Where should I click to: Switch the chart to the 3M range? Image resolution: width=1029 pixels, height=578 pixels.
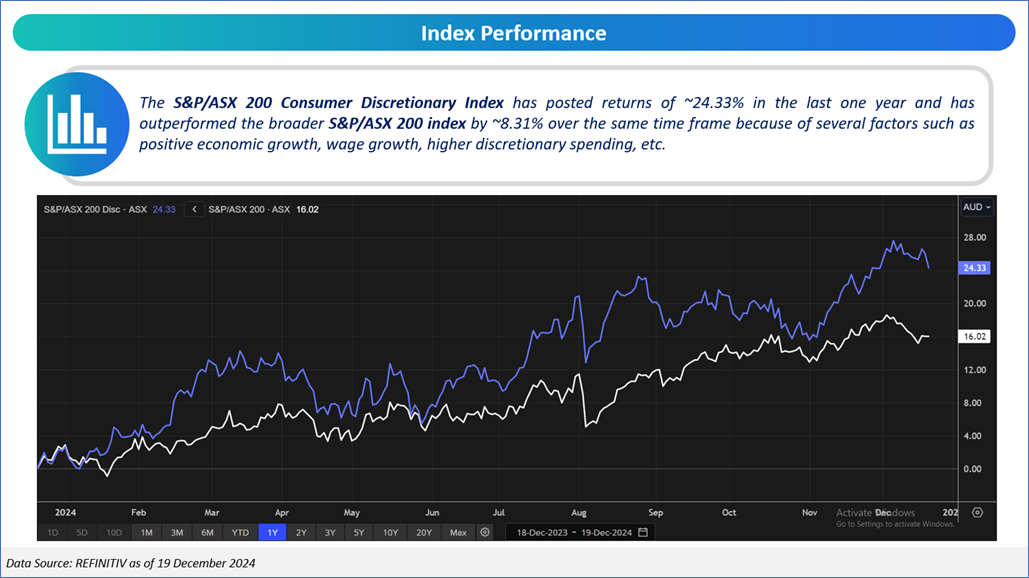point(177,533)
